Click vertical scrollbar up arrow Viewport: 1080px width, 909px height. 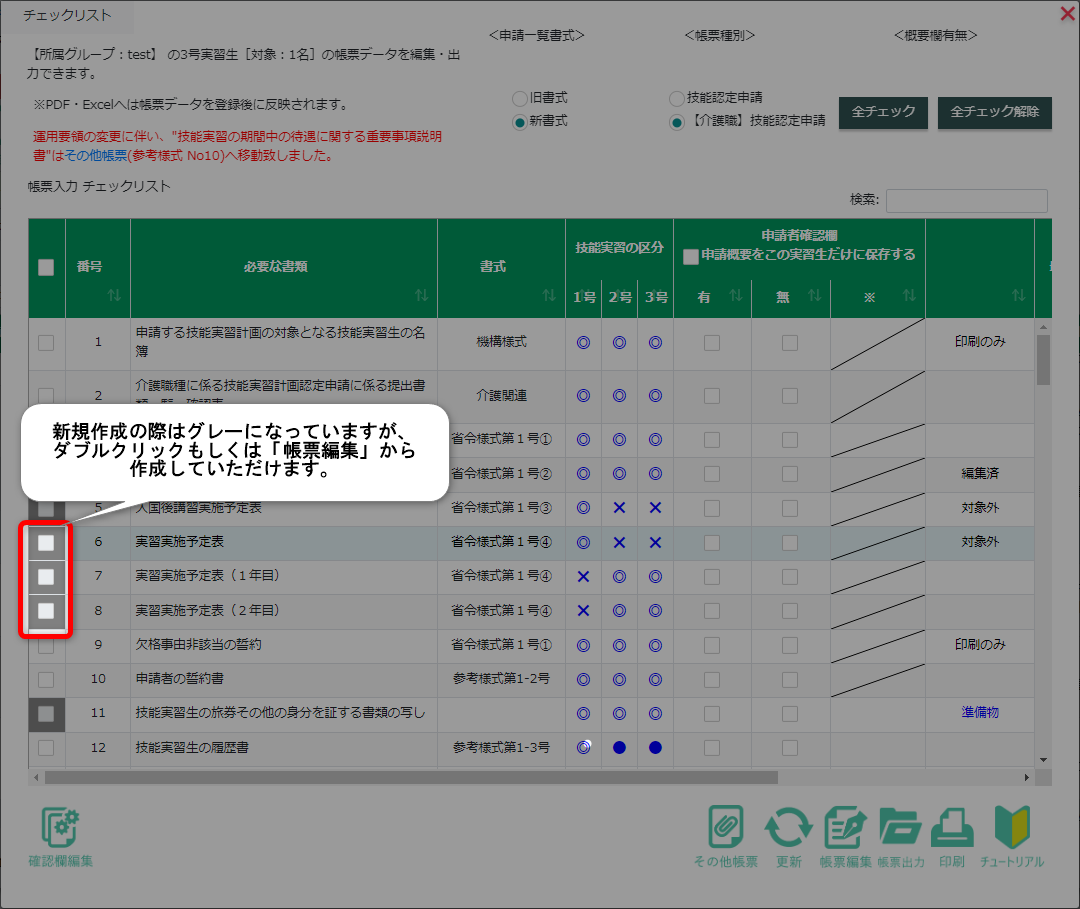click(1043, 327)
